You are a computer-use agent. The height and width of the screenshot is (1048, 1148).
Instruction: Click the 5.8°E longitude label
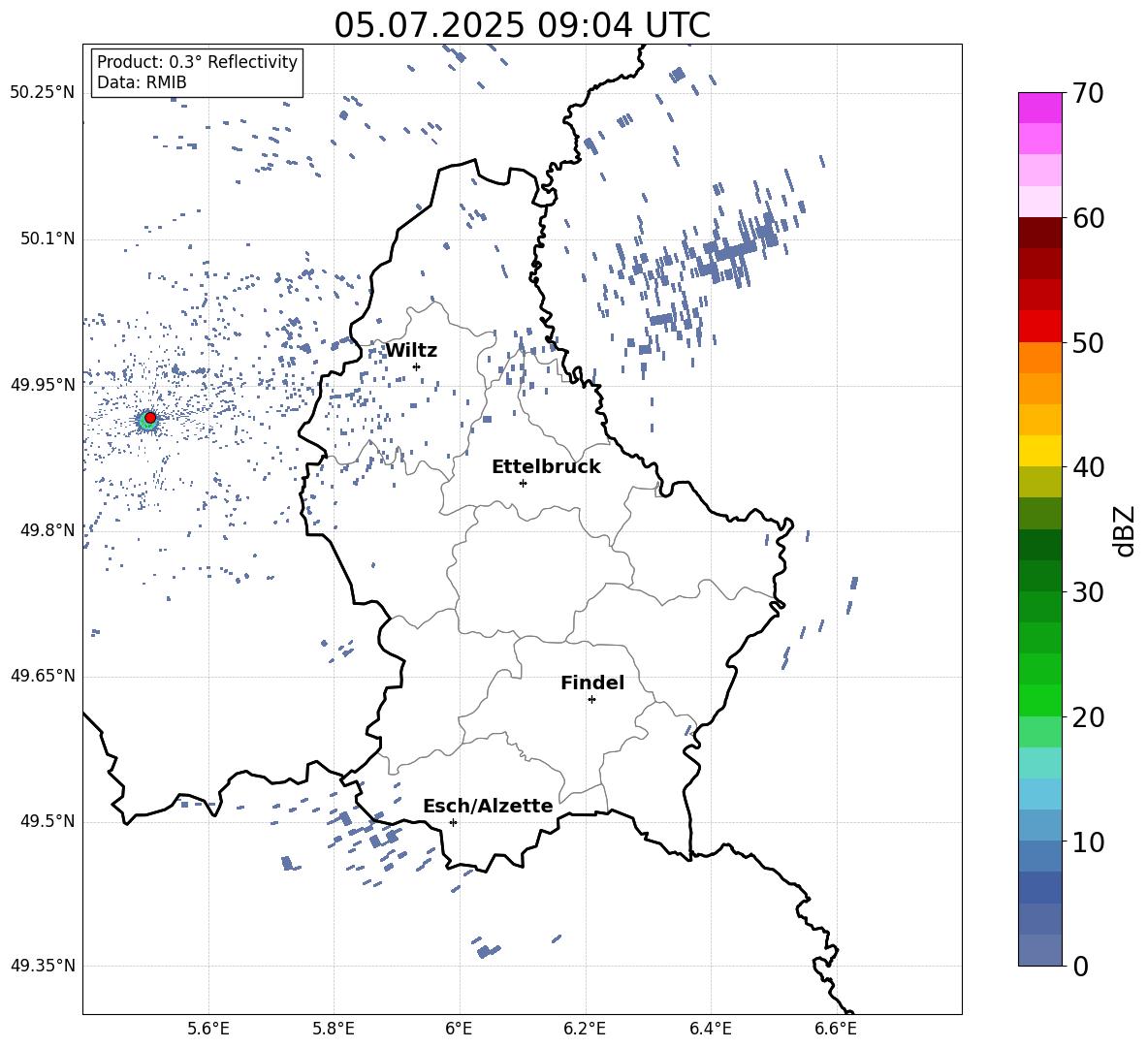334,1029
